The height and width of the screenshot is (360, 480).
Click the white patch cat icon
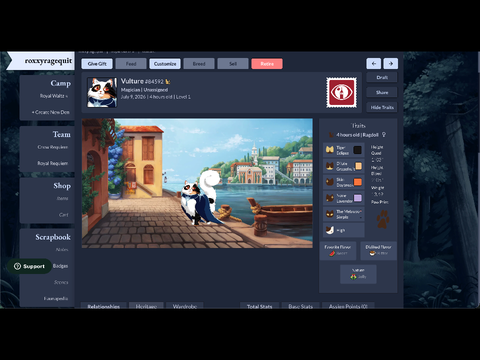[330, 230]
